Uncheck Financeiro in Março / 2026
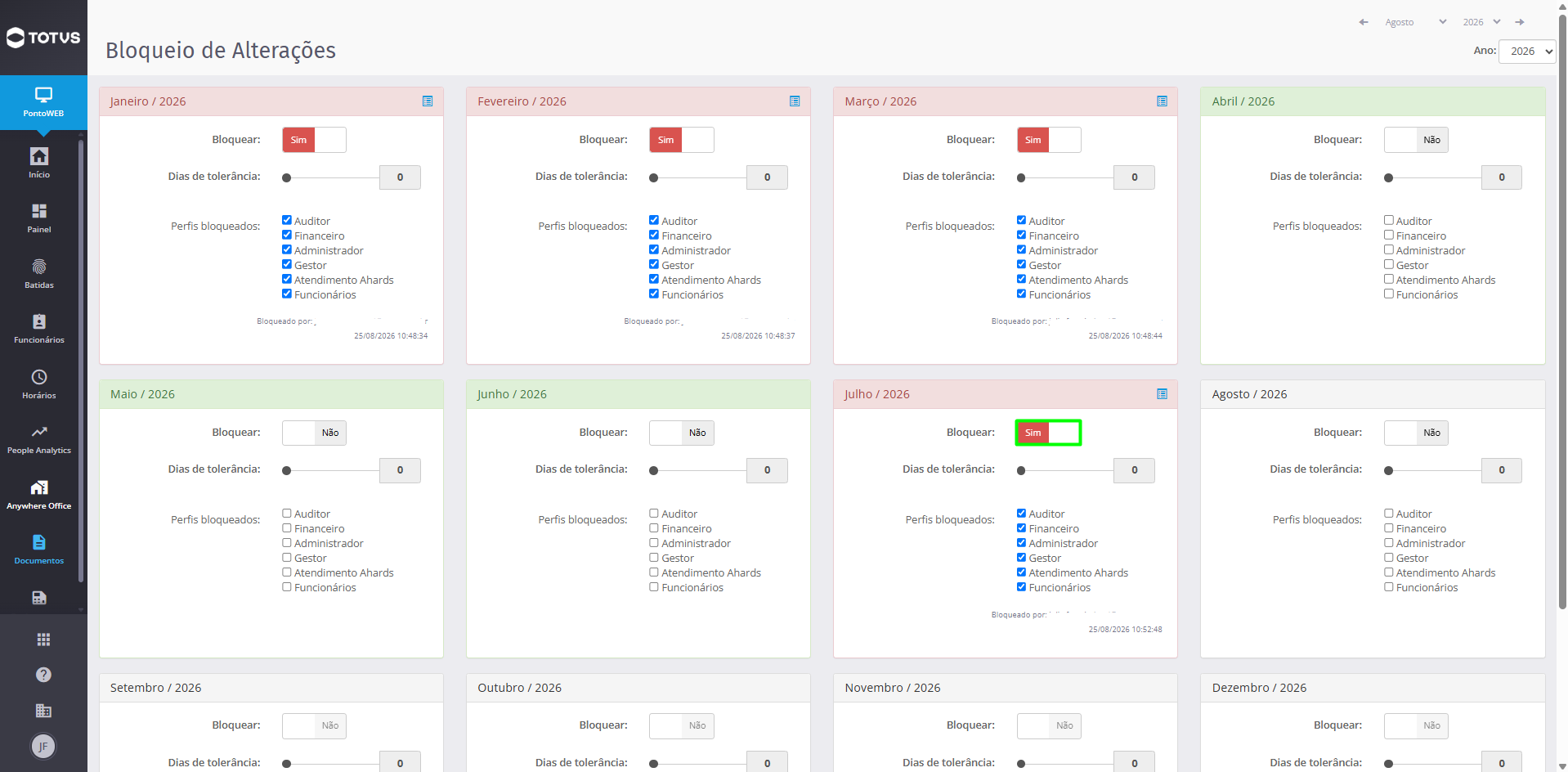The width and height of the screenshot is (1568, 772). coord(1022,235)
